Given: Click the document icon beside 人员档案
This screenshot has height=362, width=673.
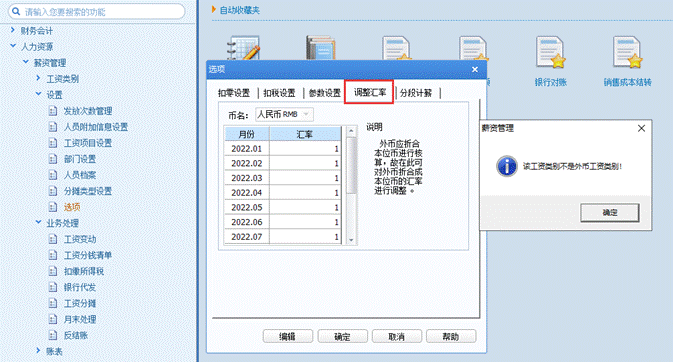Looking at the screenshot, I should tap(52, 175).
